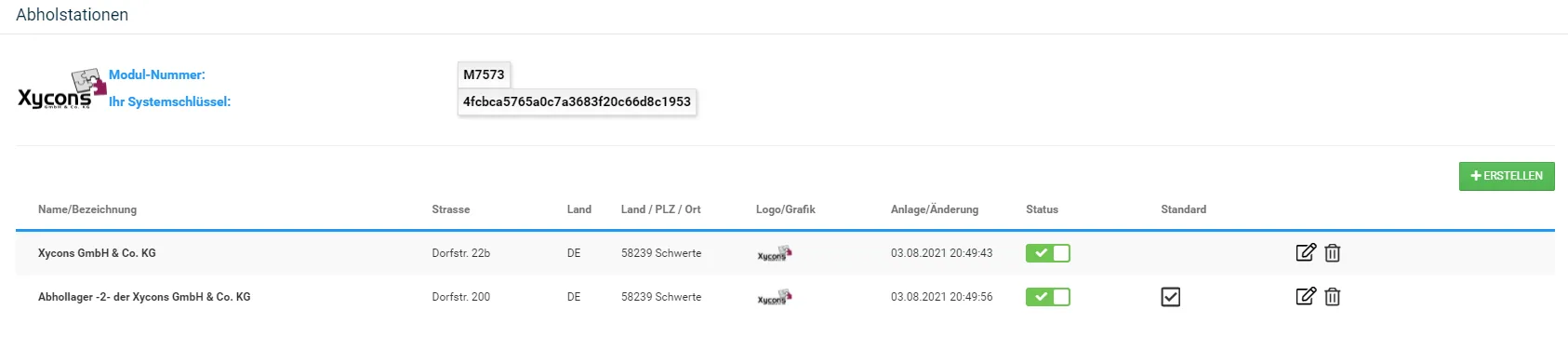Delete the Xycons GmbH & Co. KG station
1568x350 pixels.
1333,252
